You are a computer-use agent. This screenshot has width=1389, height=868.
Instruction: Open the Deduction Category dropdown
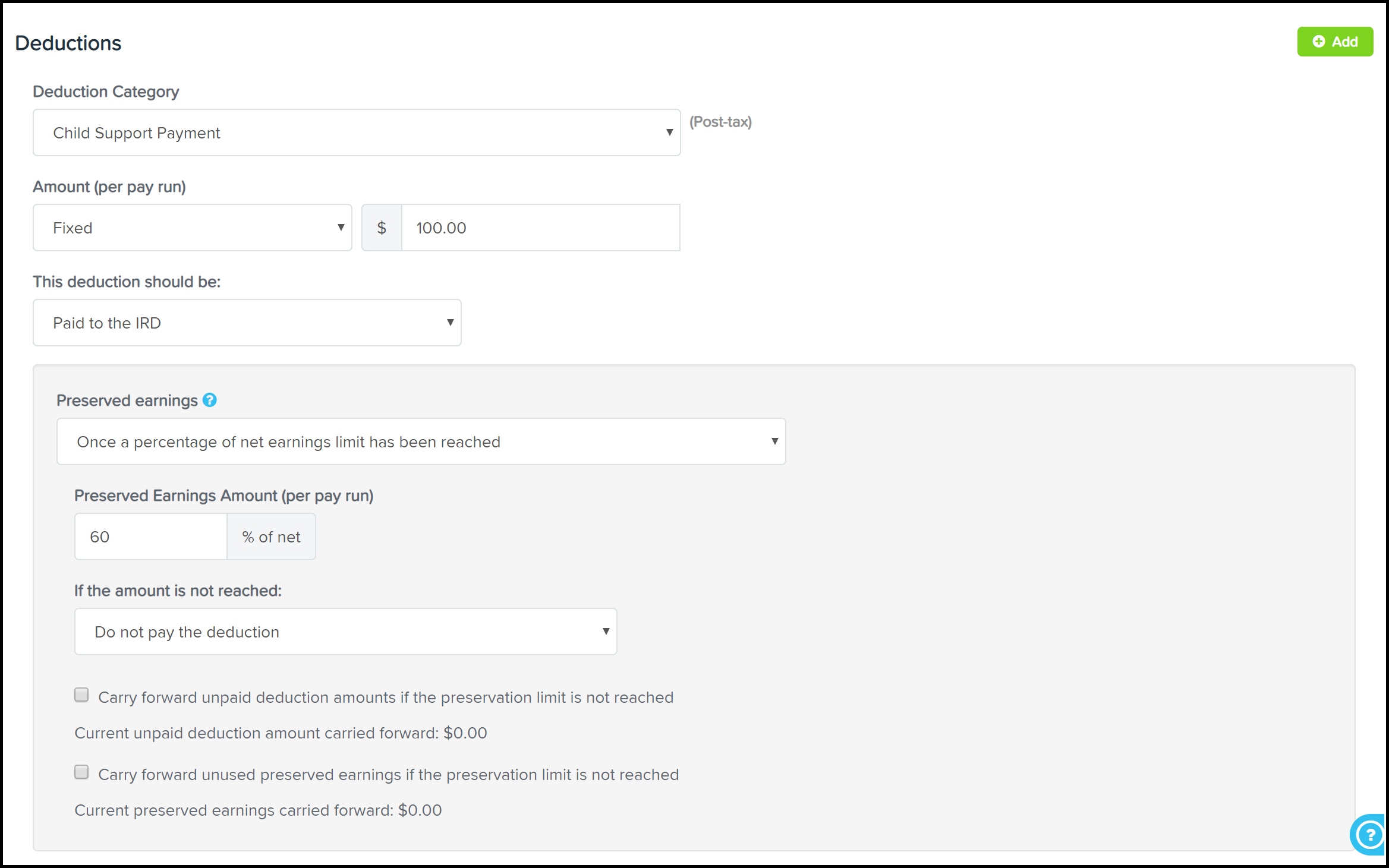click(357, 133)
